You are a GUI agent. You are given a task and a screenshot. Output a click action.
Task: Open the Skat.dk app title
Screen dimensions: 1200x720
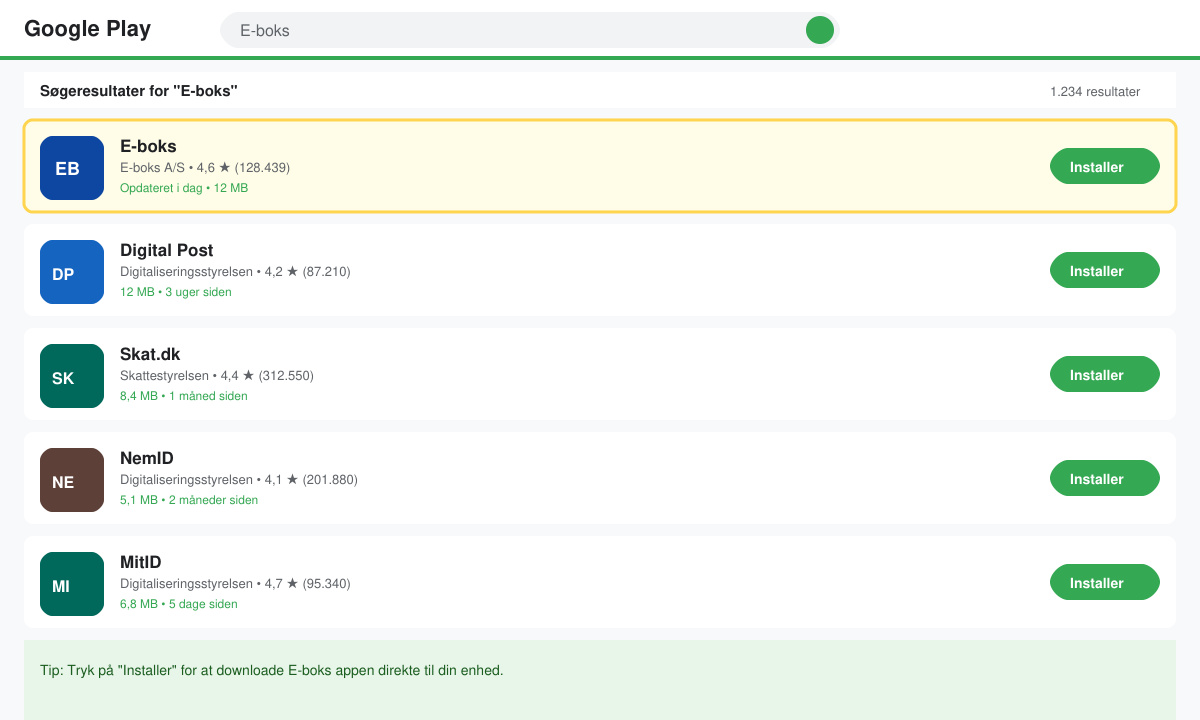(150, 354)
